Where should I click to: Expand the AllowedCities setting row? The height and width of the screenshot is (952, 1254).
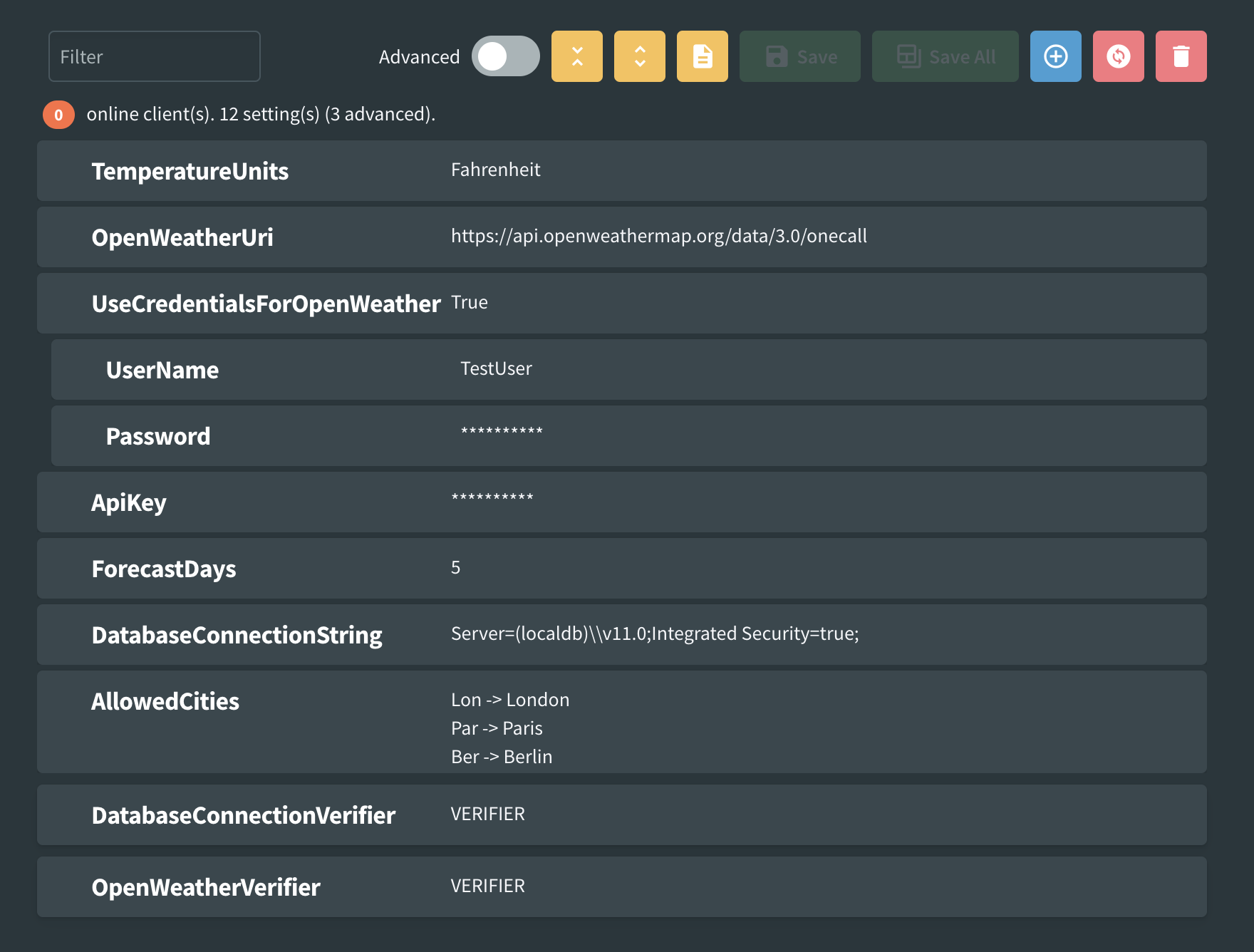622,722
